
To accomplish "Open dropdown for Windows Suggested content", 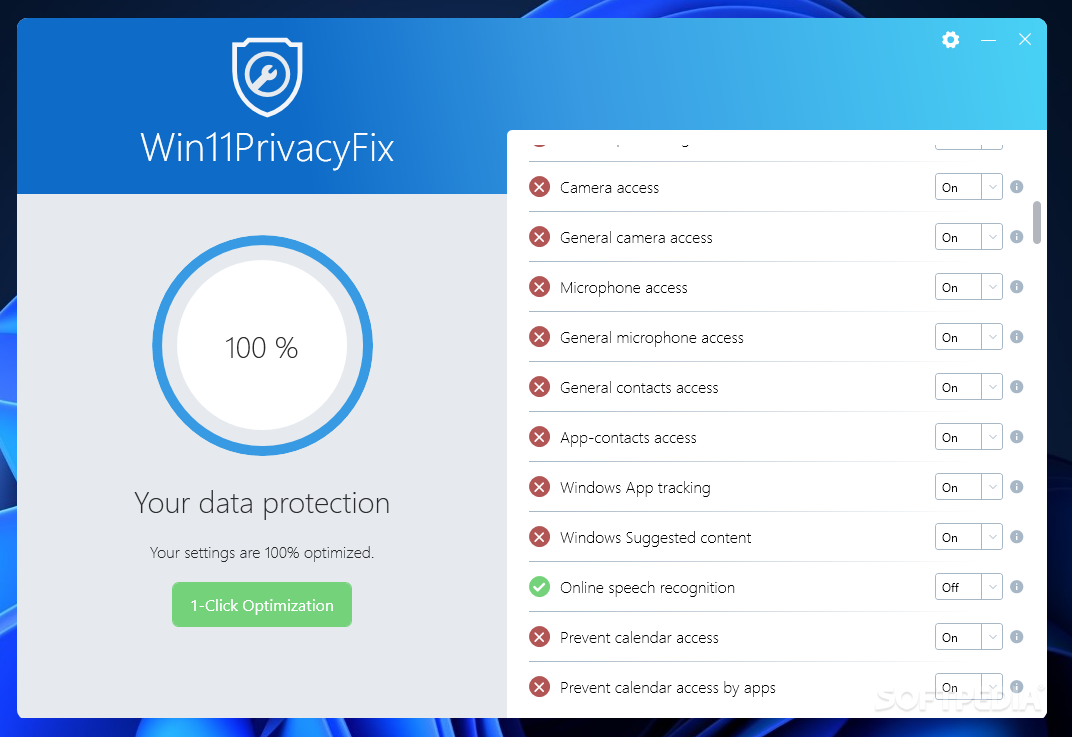I will coord(968,537).
